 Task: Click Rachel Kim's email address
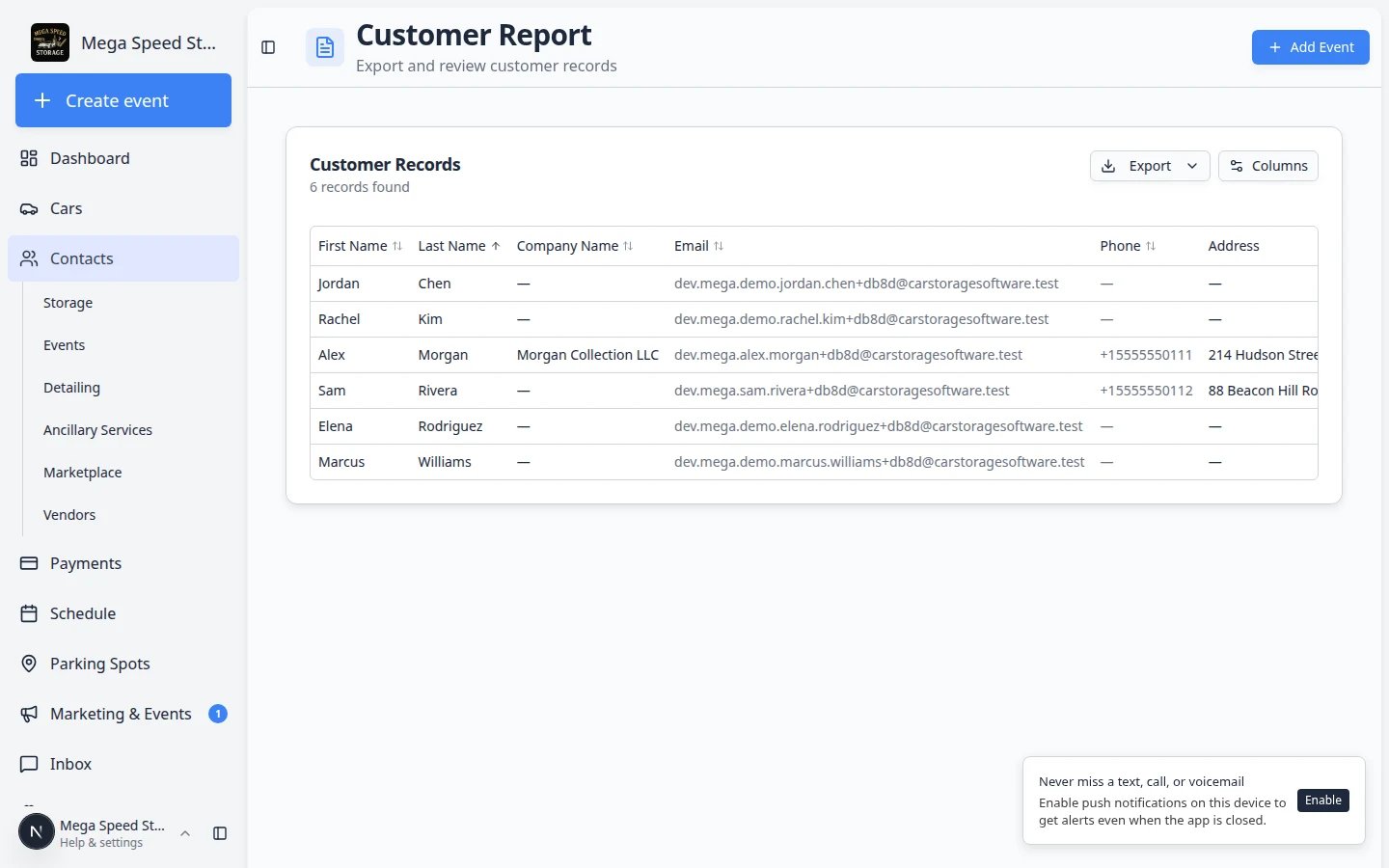coord(861,319)
